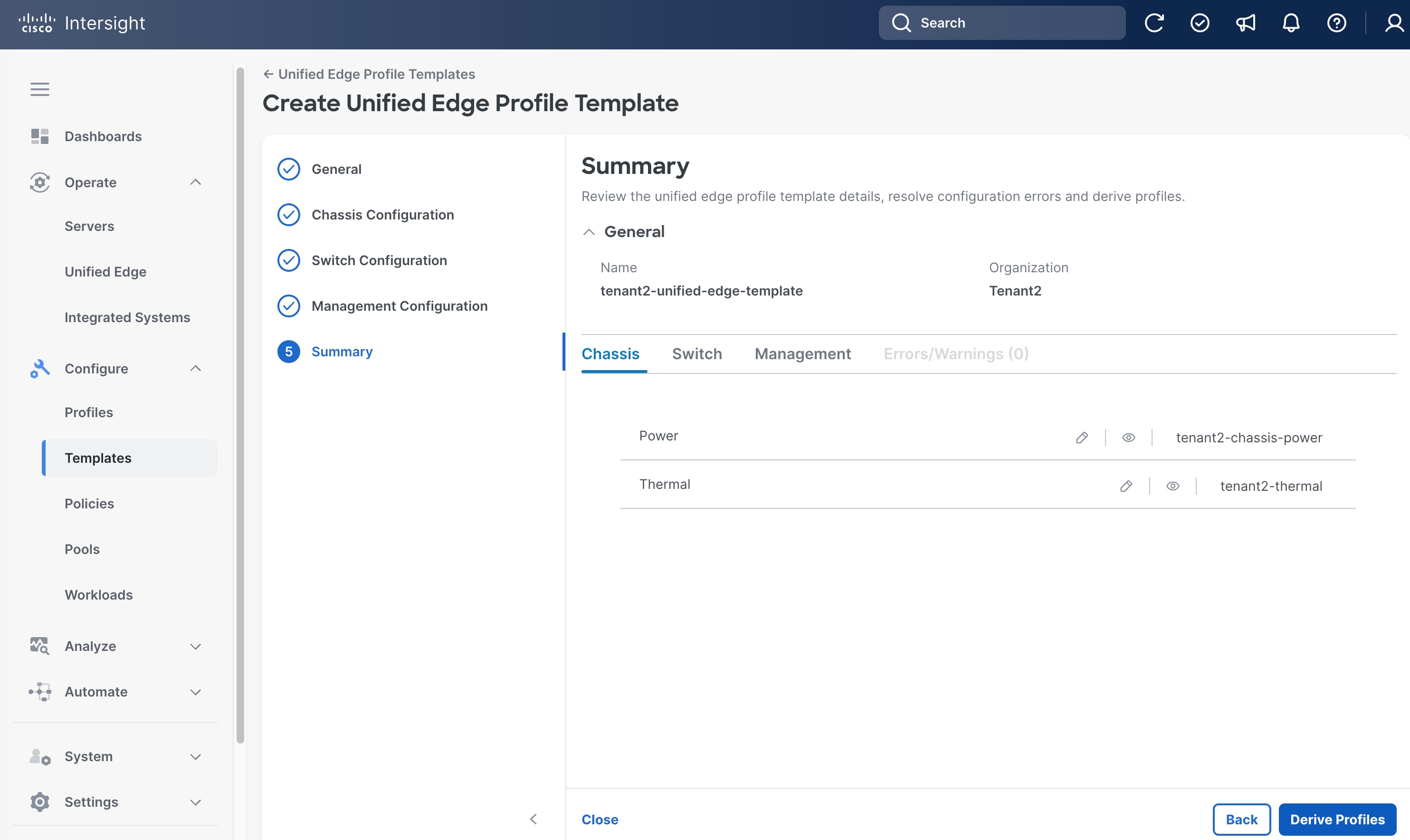Switch to the Switch tab

point(696,354)
